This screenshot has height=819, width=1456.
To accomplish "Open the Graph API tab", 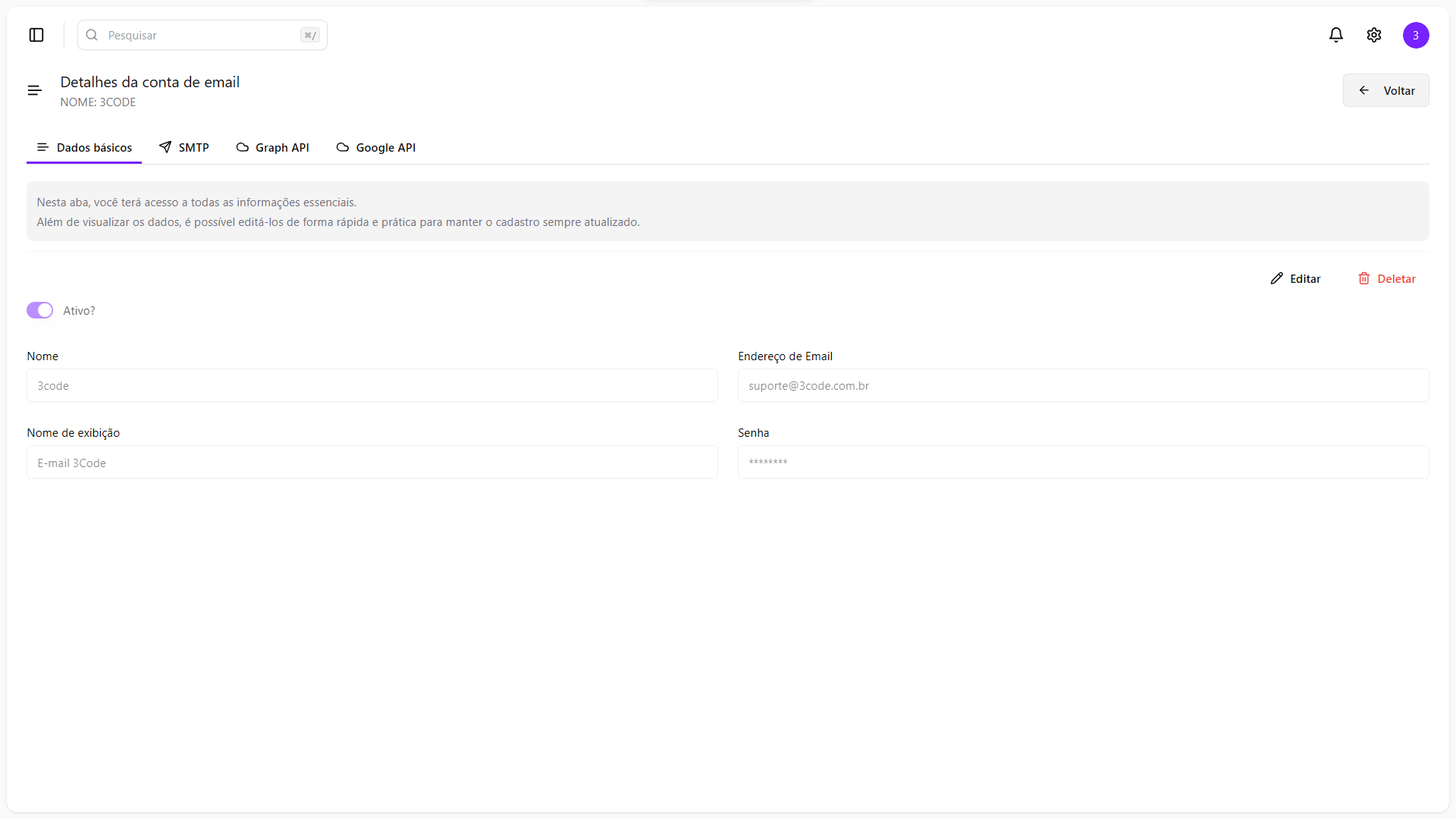I will point(273,147).
